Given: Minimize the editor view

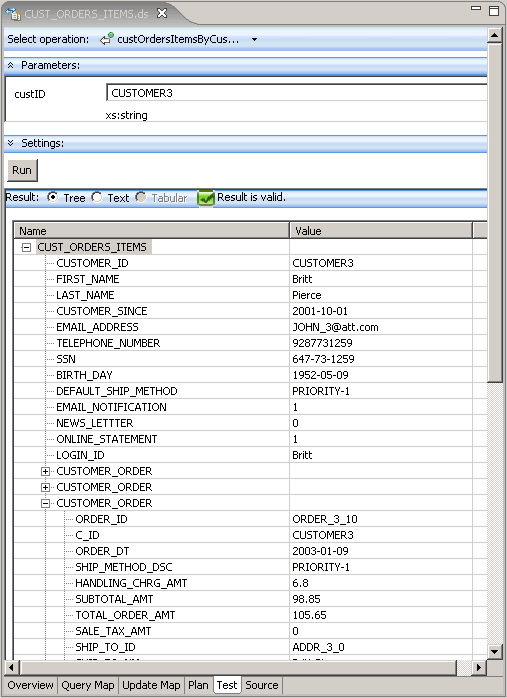Looking at the screenshot, I should 476,8.
